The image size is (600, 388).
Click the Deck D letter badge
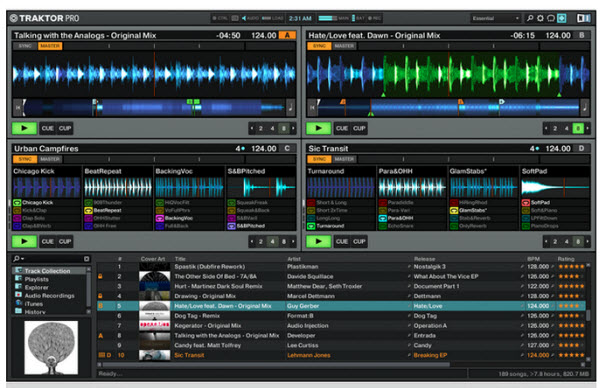coord(582,148)
